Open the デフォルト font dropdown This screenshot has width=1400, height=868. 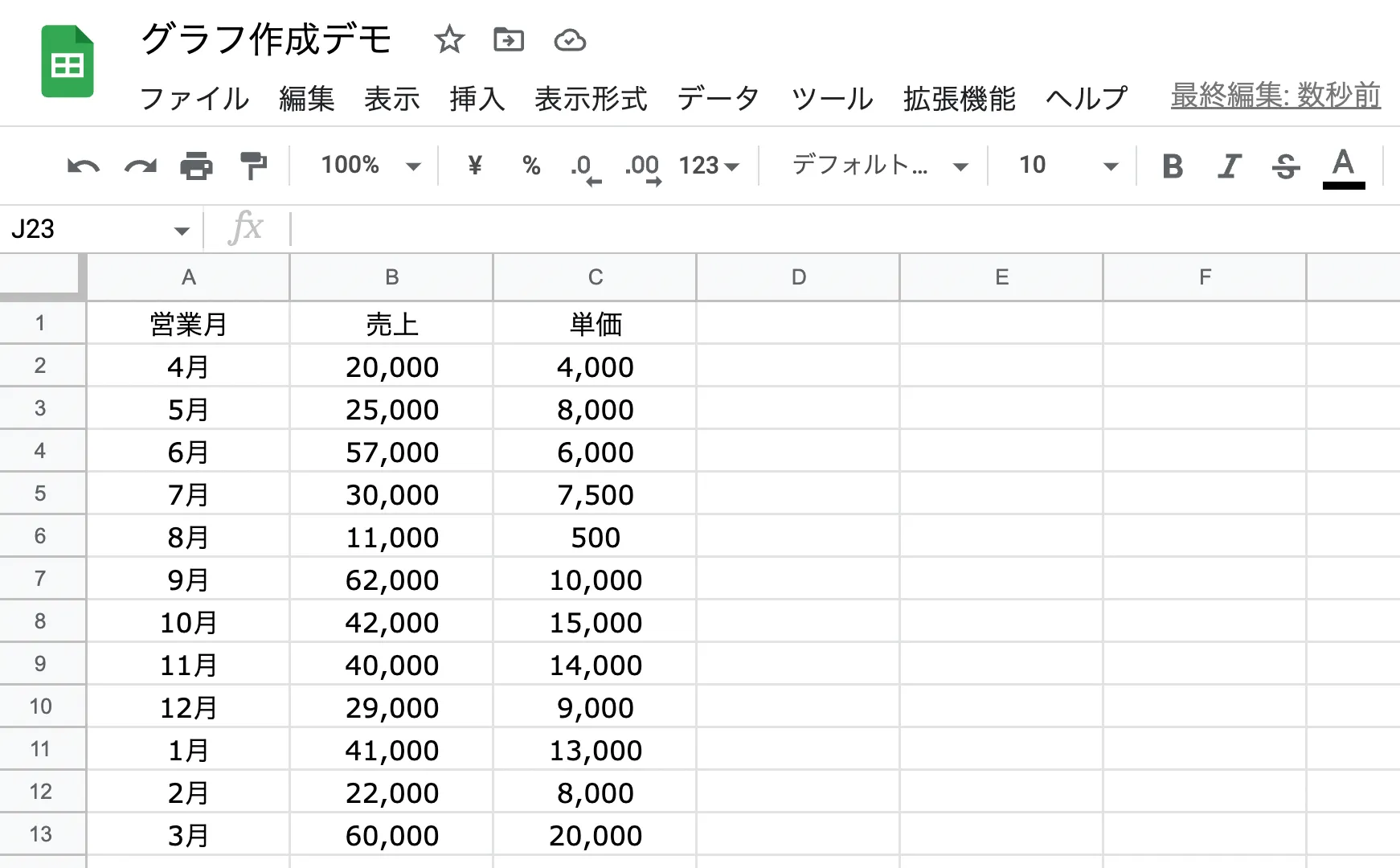880,166
